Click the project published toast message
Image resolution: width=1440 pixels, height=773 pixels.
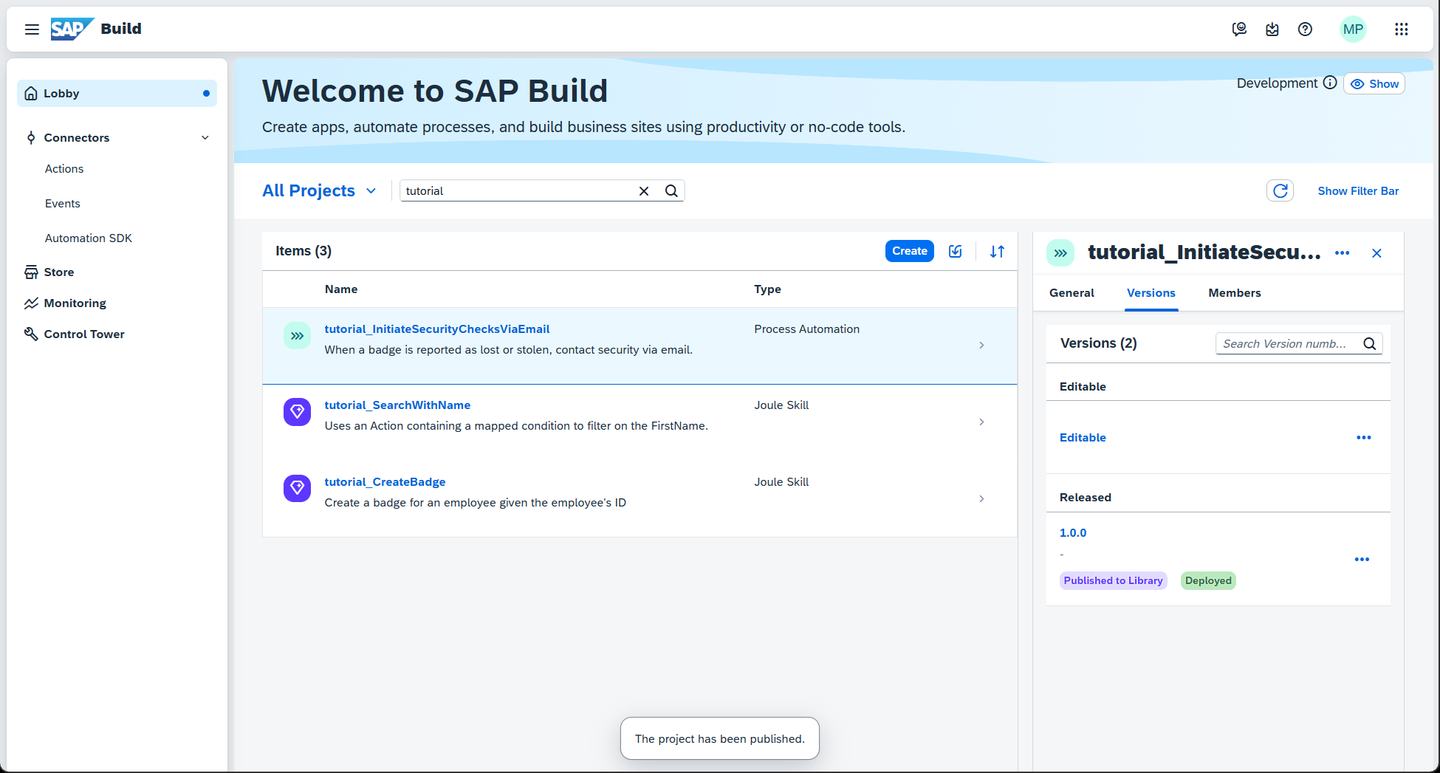pos(720,739)
